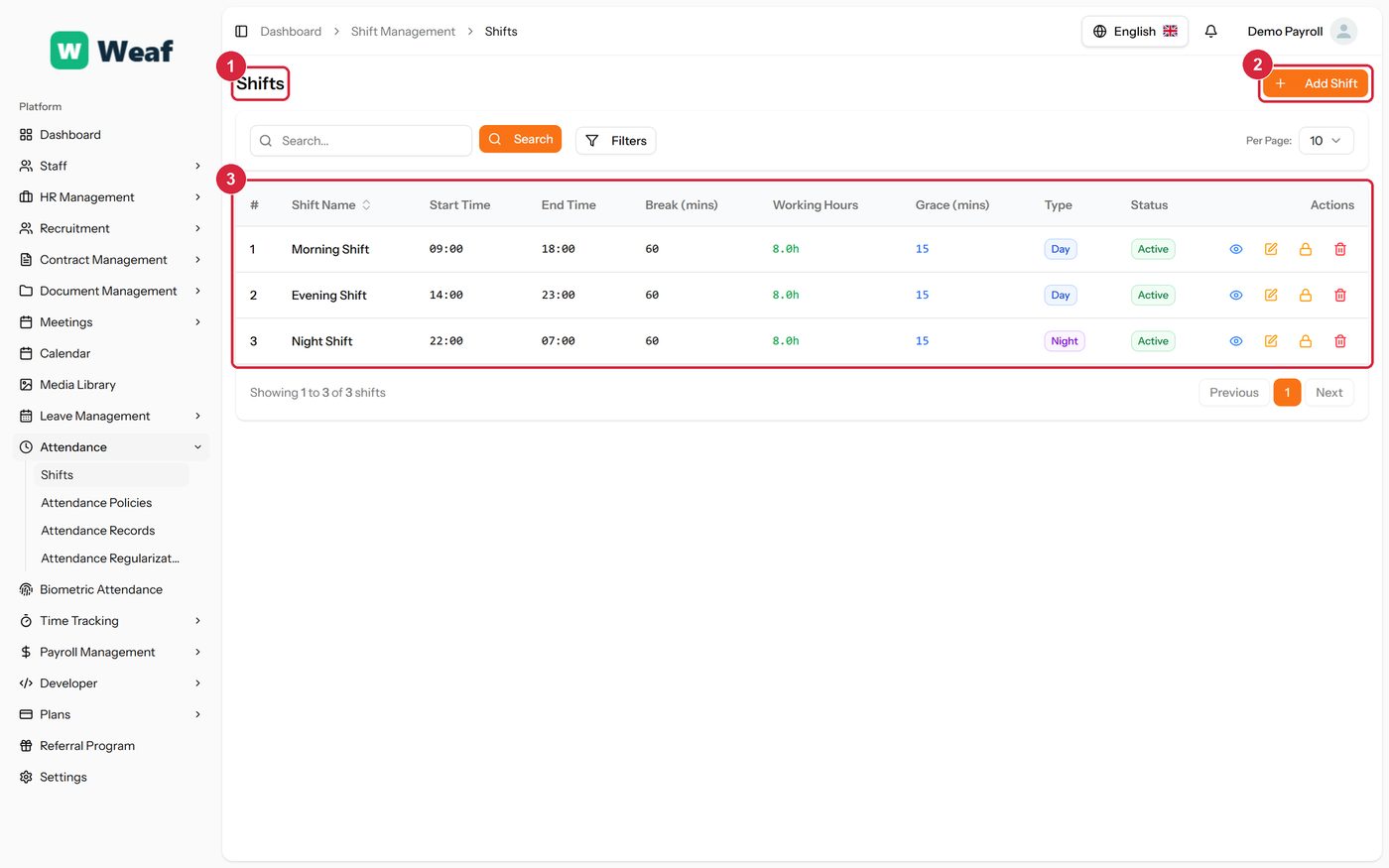Click Shift Management breadcrumb link

coord(403,32)
